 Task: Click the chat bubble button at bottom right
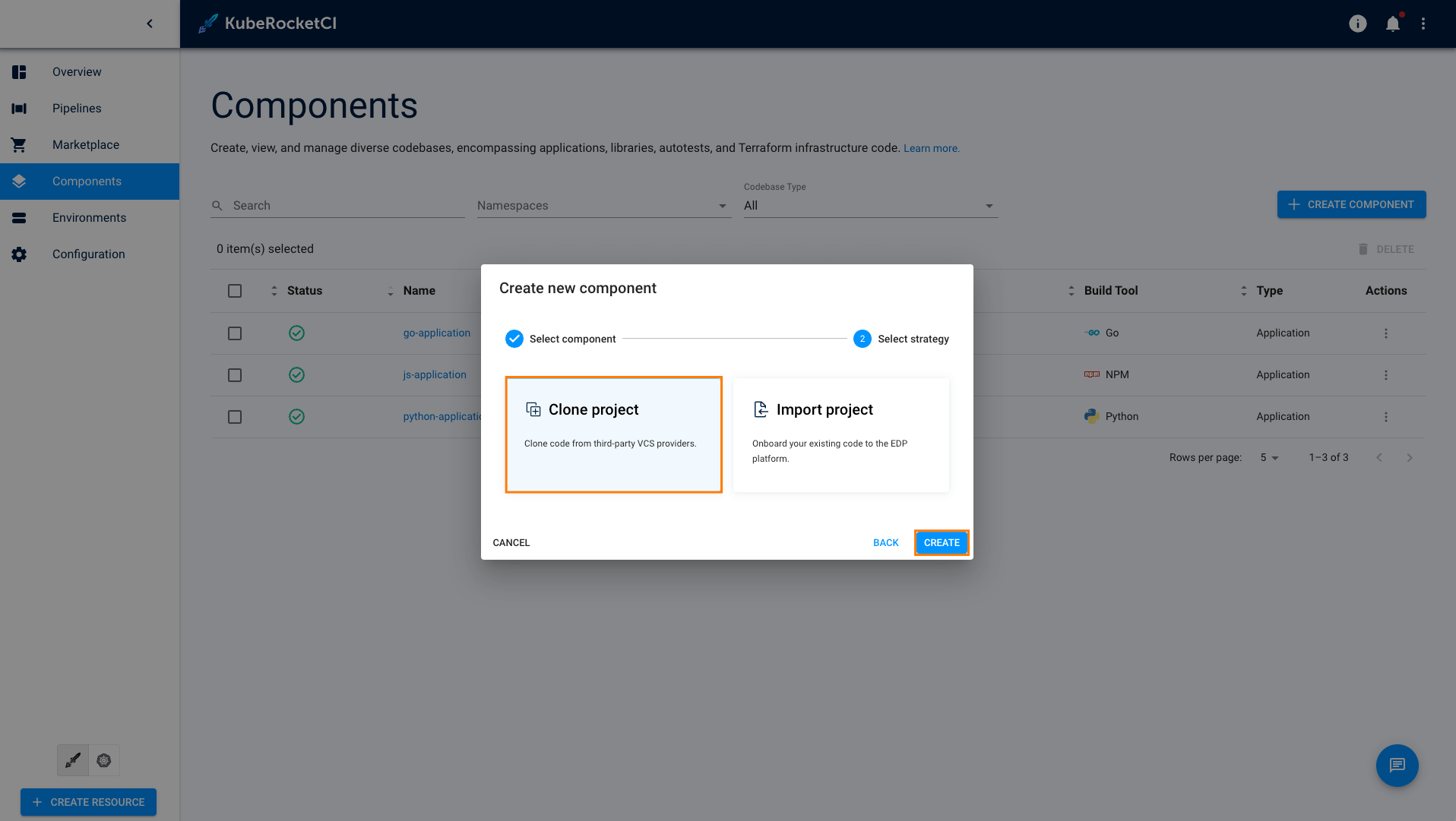point(1397,766)
